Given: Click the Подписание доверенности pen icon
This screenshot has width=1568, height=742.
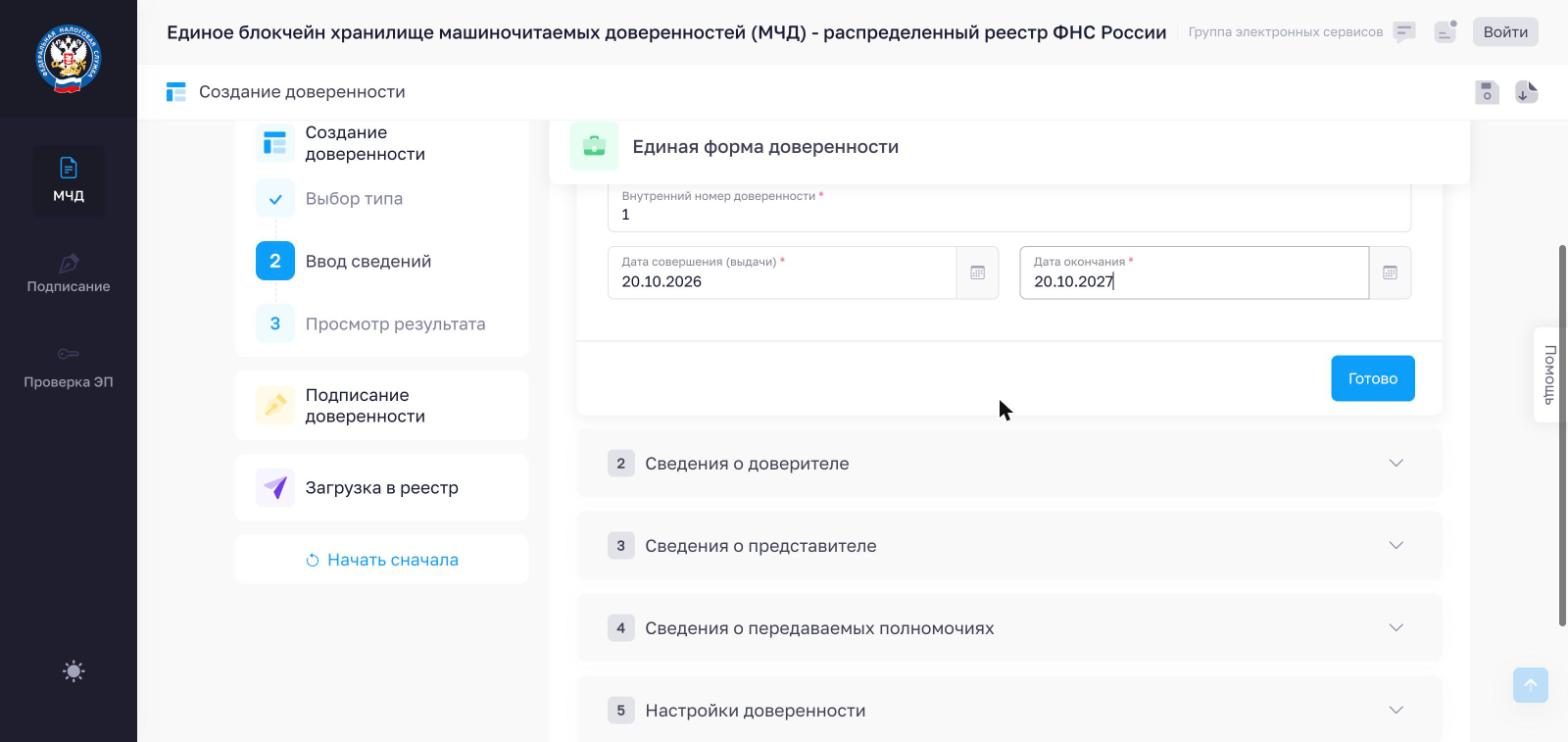Looking at the screenshot, I should tap(275, 405).
